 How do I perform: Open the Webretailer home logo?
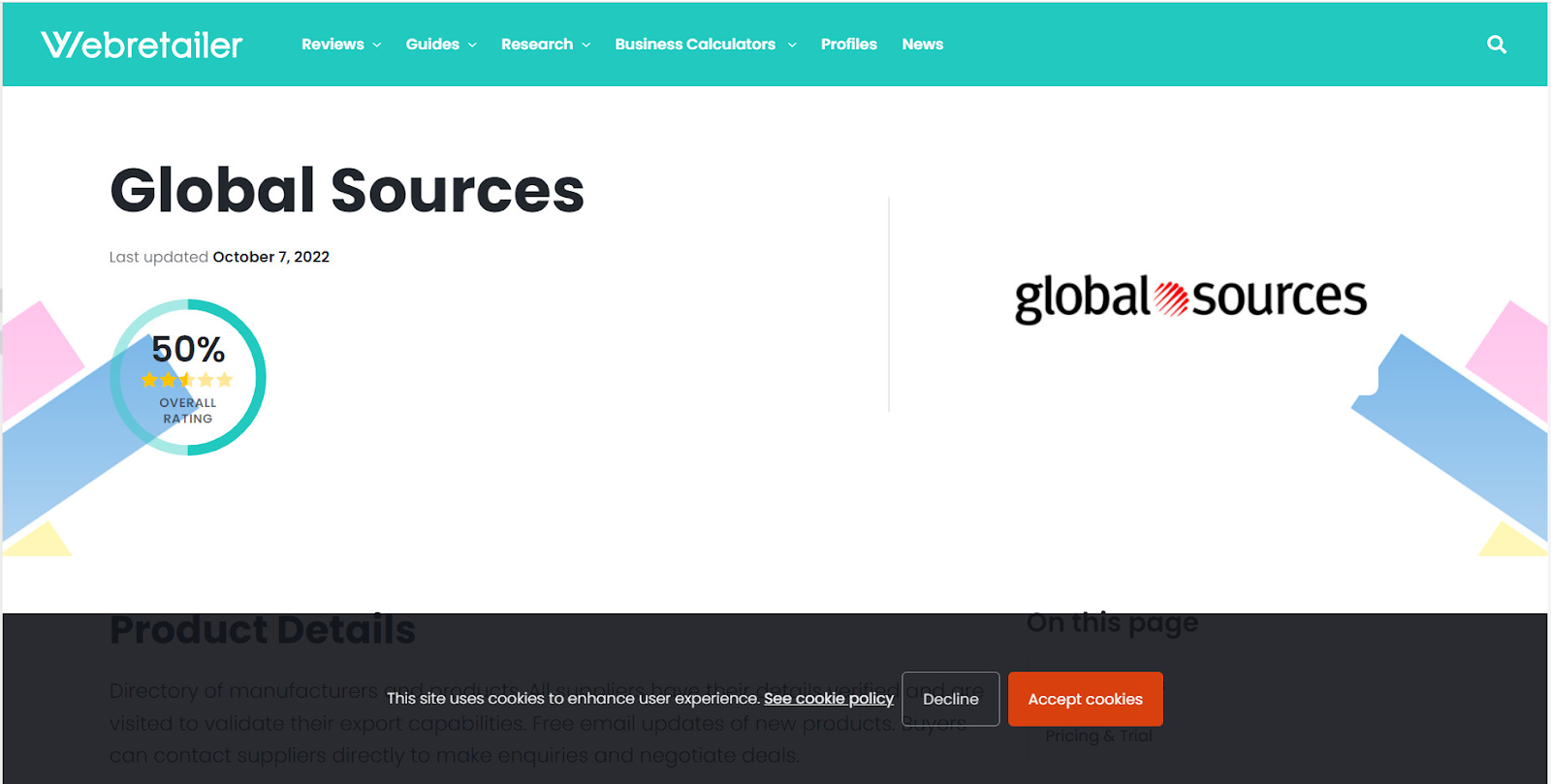pos(142,45)
